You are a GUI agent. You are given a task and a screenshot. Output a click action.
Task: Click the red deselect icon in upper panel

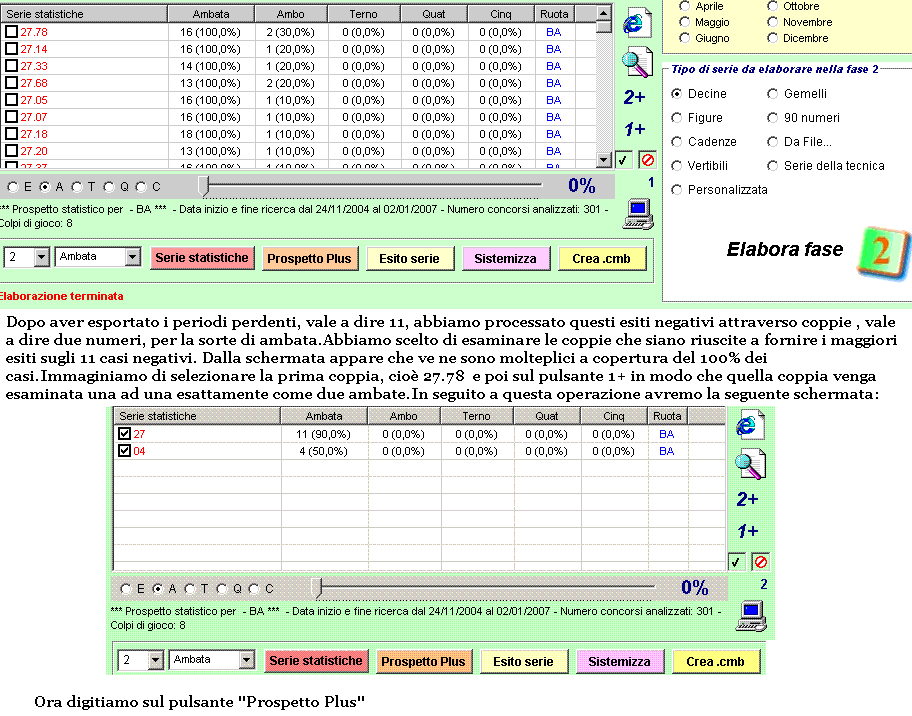pyautogui.click(x=647, y=159)
